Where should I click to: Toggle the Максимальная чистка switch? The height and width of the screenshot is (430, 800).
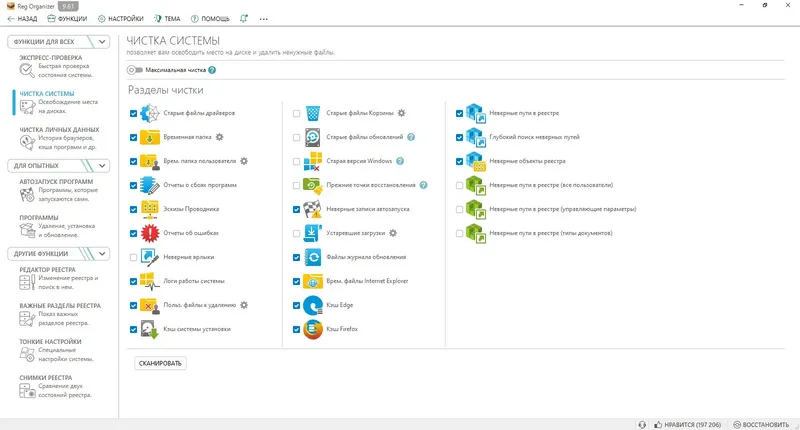pos(135,70)
